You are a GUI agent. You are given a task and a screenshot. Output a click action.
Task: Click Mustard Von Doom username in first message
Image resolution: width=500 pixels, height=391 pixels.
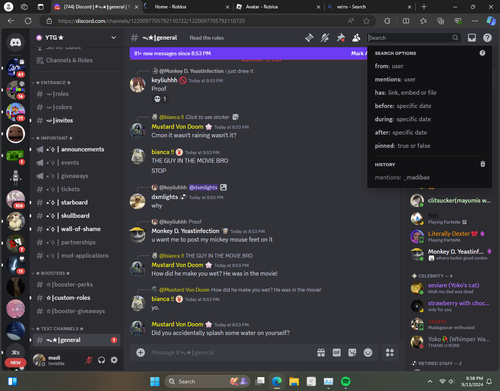(x=177, y=127)
